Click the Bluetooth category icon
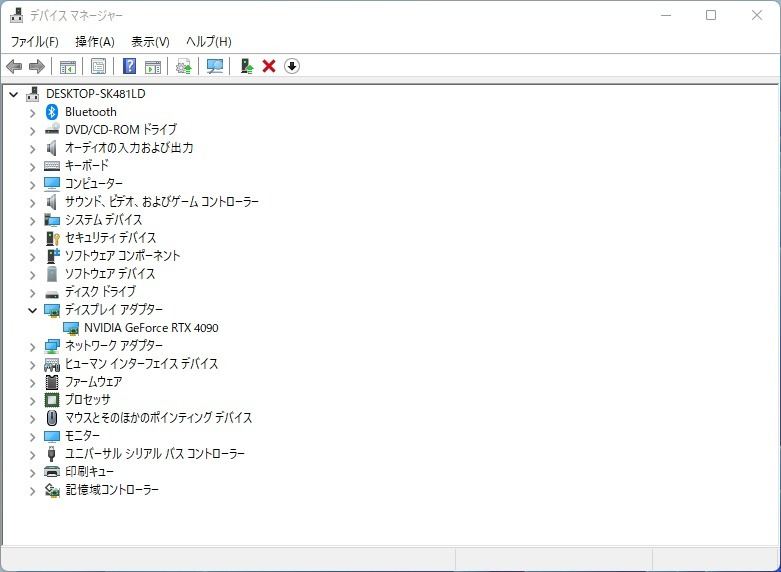The height and width of the screenshot is (572, 781). 52,112
